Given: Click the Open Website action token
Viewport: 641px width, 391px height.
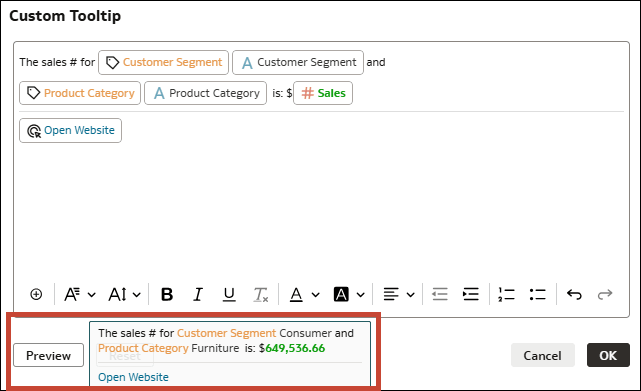Looking at the screenshot, I should 70,130.
